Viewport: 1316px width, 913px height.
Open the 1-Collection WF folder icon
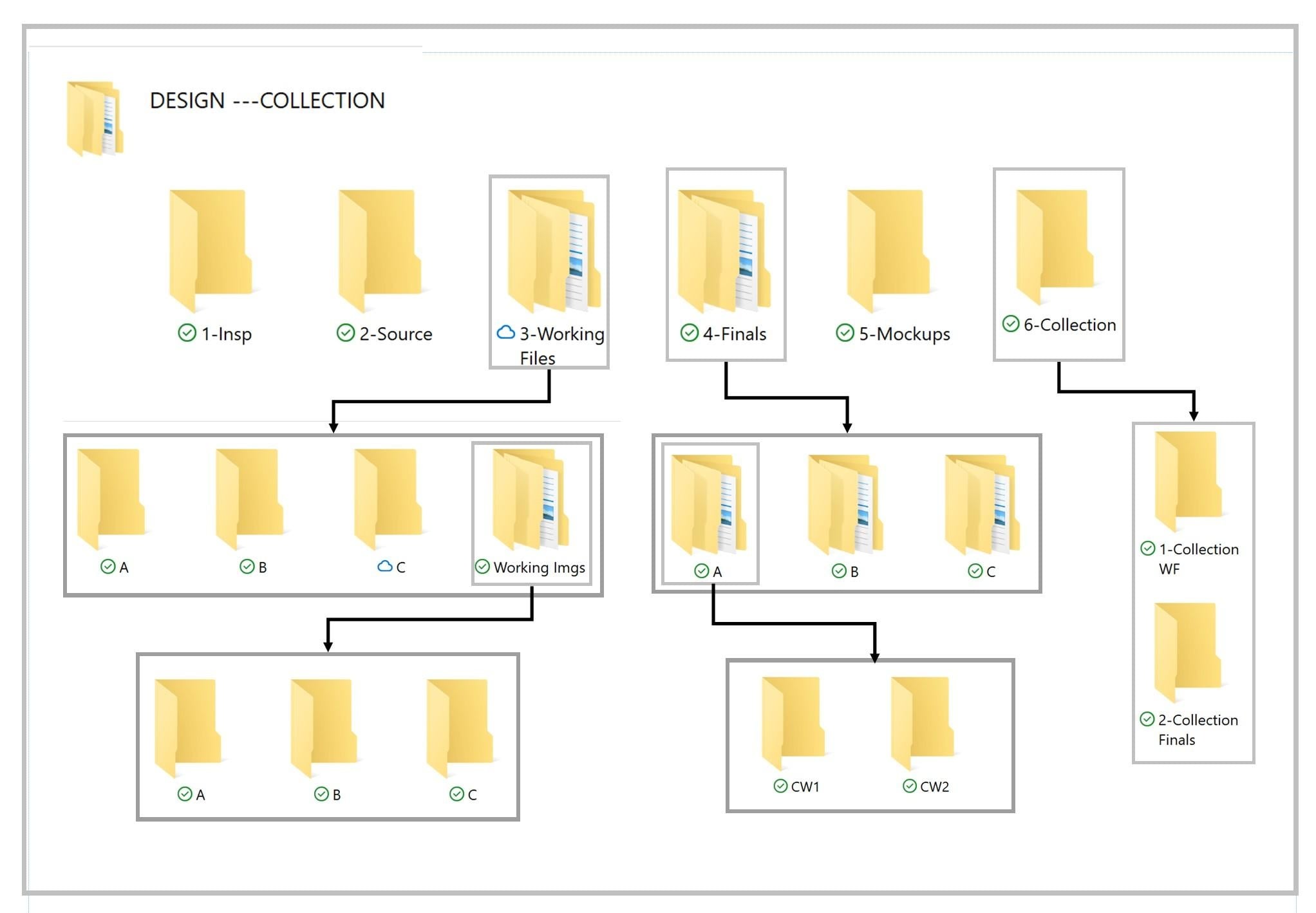point(1189,482)
